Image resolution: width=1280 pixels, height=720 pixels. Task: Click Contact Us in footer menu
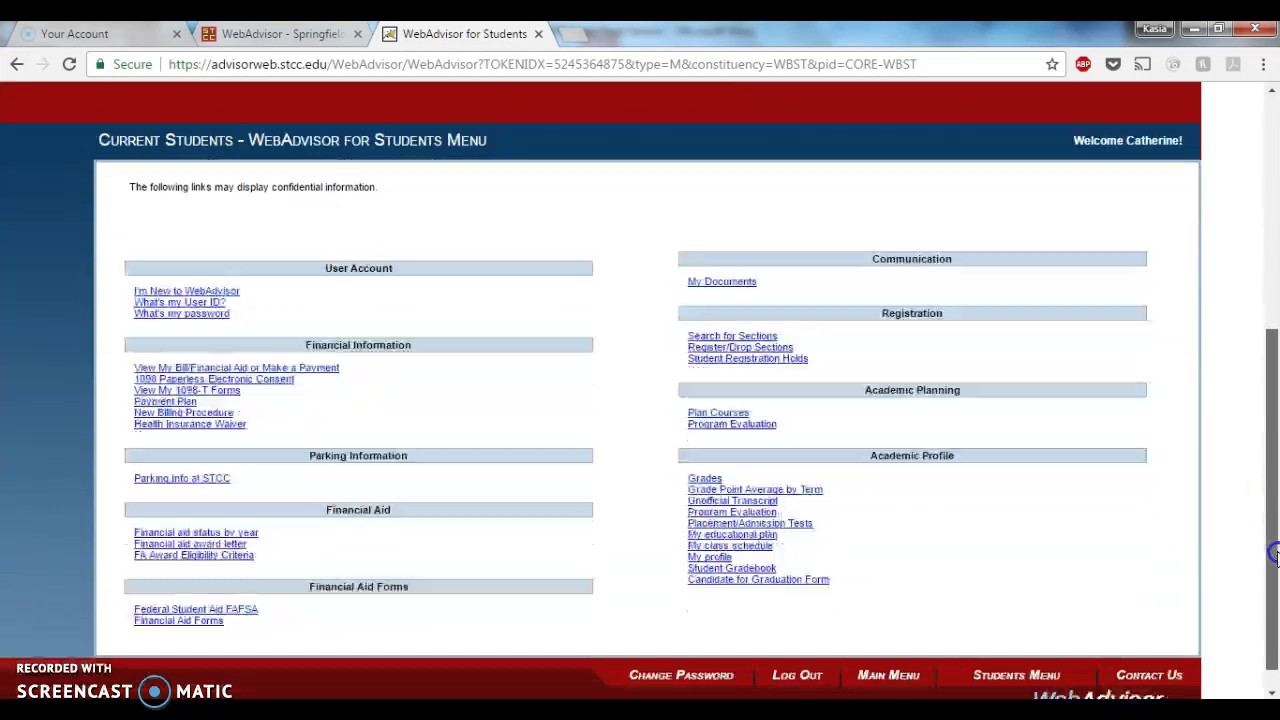[x=1149, y=676]
